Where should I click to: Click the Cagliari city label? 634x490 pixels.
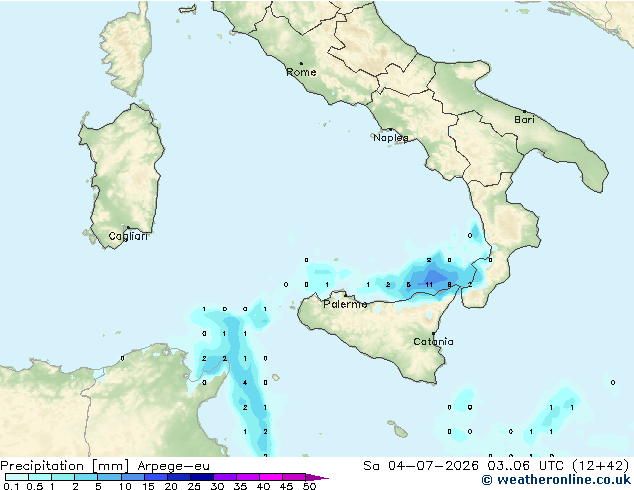(x=128, y=236)
